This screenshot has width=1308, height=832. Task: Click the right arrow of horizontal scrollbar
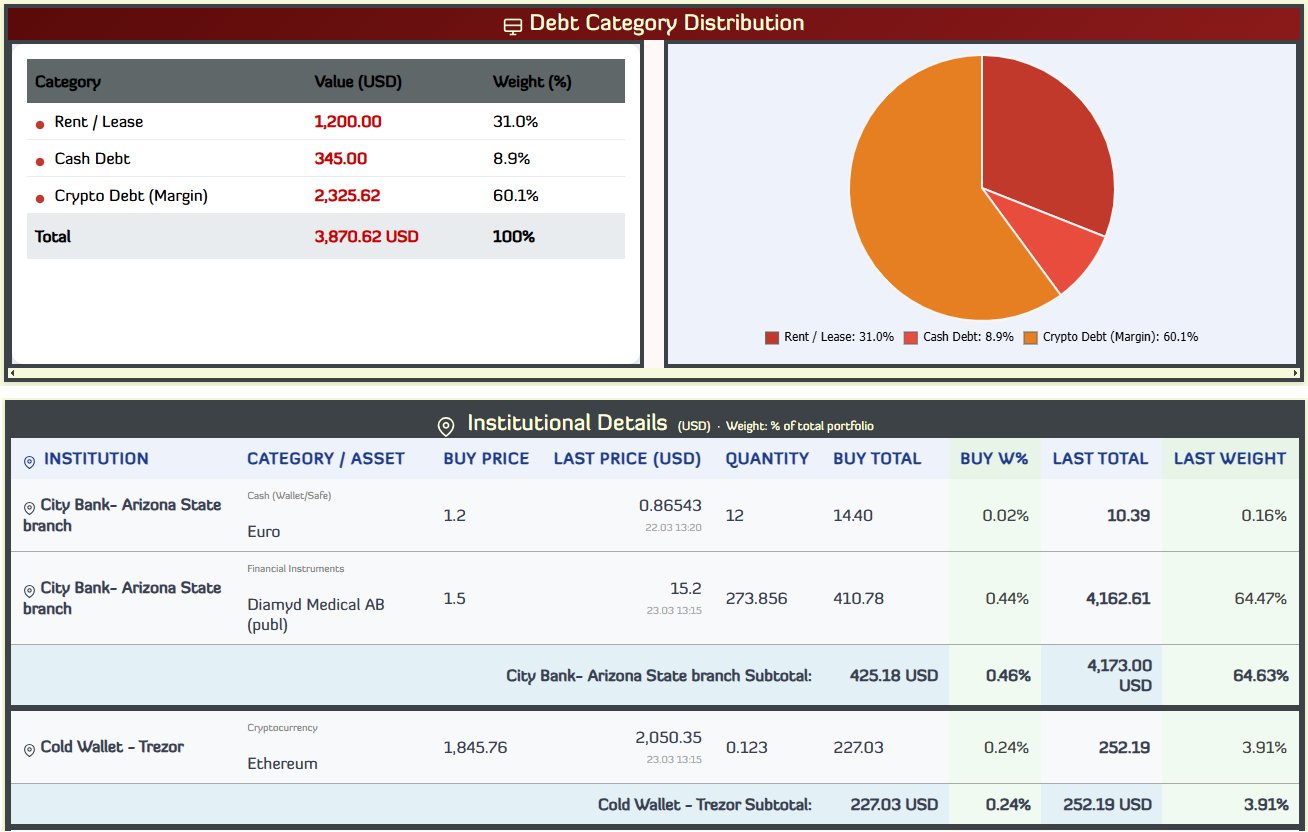point(1297,374)
